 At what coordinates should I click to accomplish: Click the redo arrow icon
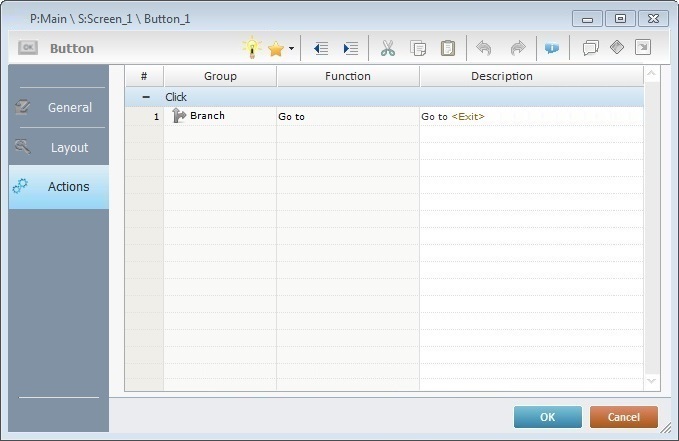pyautogui.click(x=517, y=48)
